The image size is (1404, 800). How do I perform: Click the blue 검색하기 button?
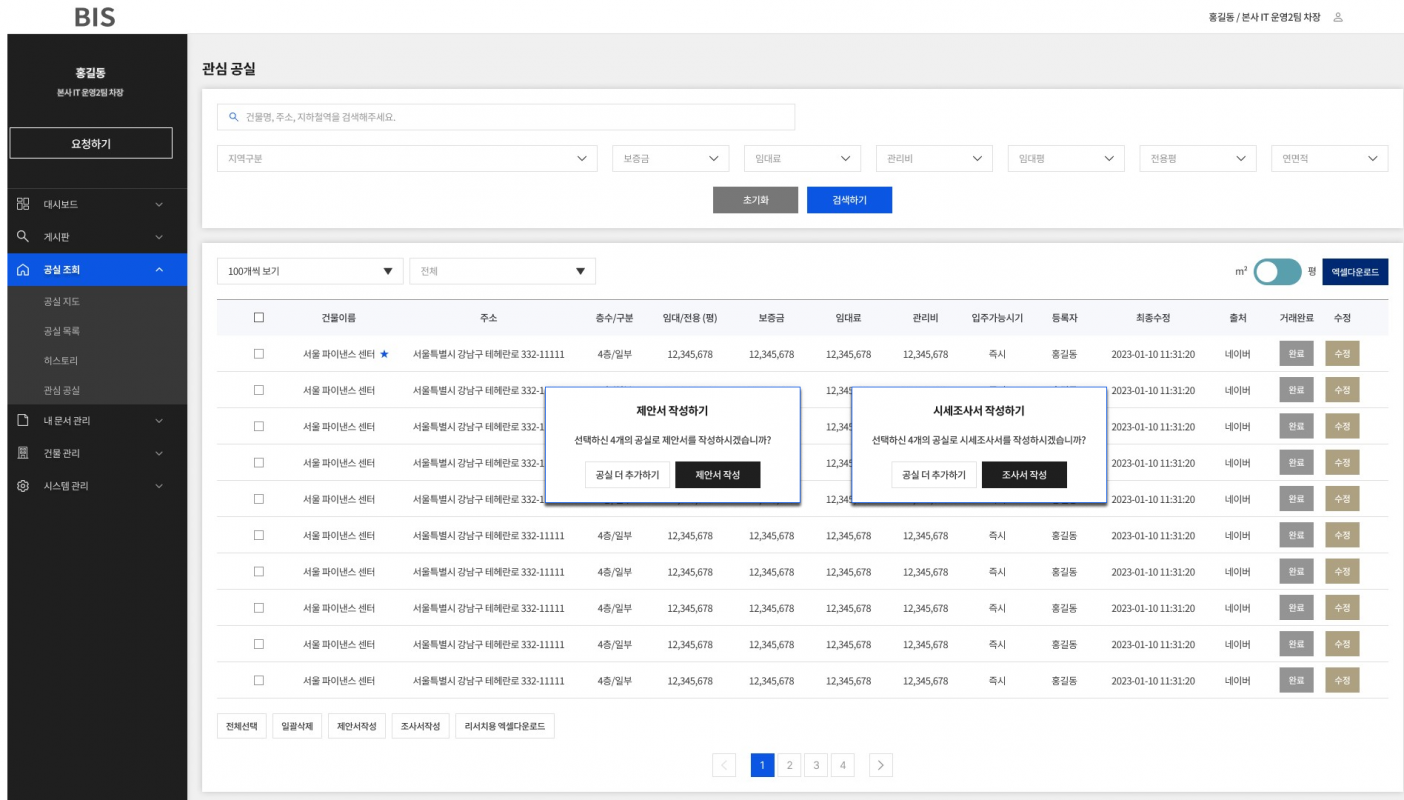coord(849,200)
